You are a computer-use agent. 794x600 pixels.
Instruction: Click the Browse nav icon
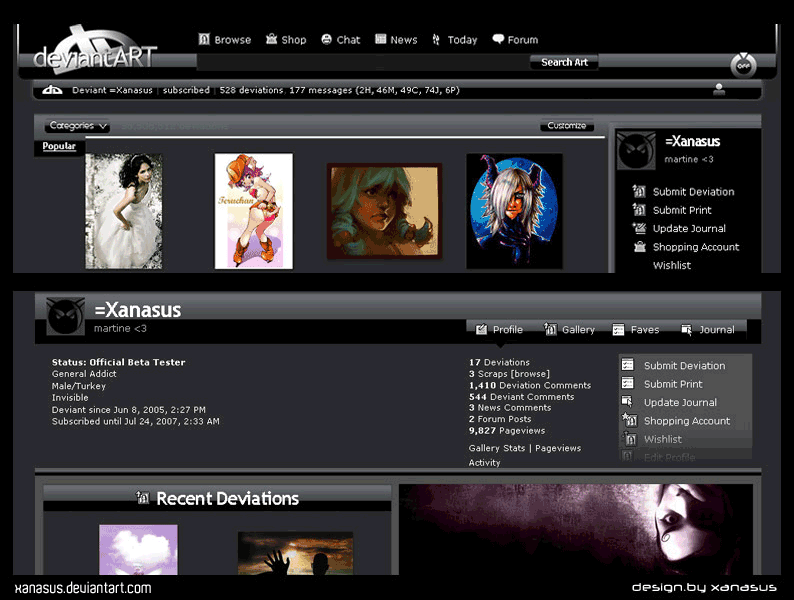coord(204,39)
